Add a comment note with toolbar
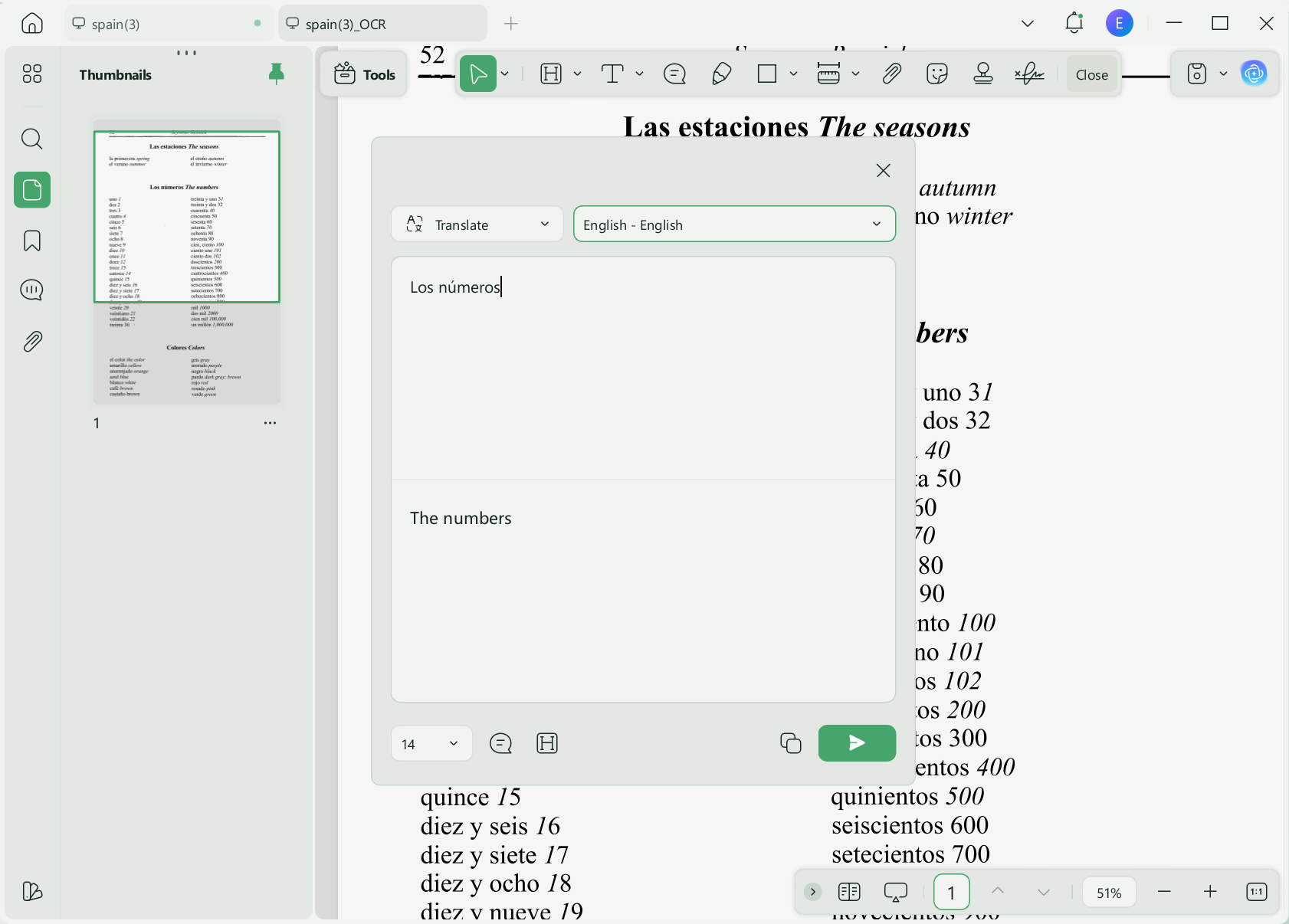The width and height of the screenshot is (1289, 924). tap(674, 74)
